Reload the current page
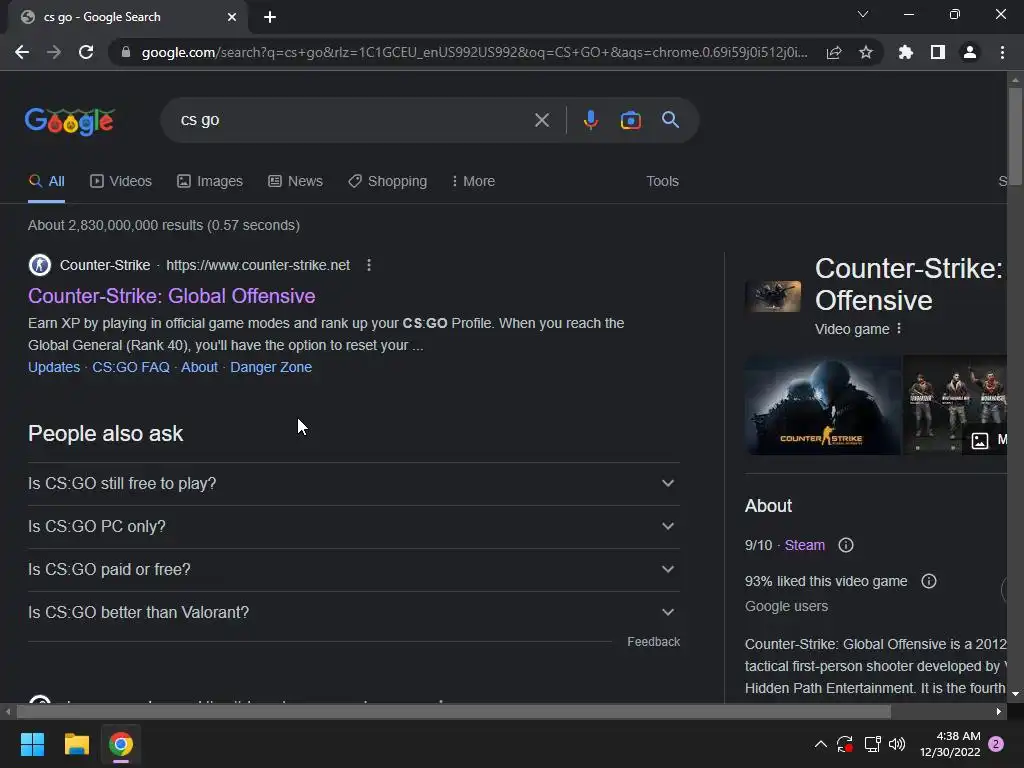1024x768 pixels. pos(86,52)
